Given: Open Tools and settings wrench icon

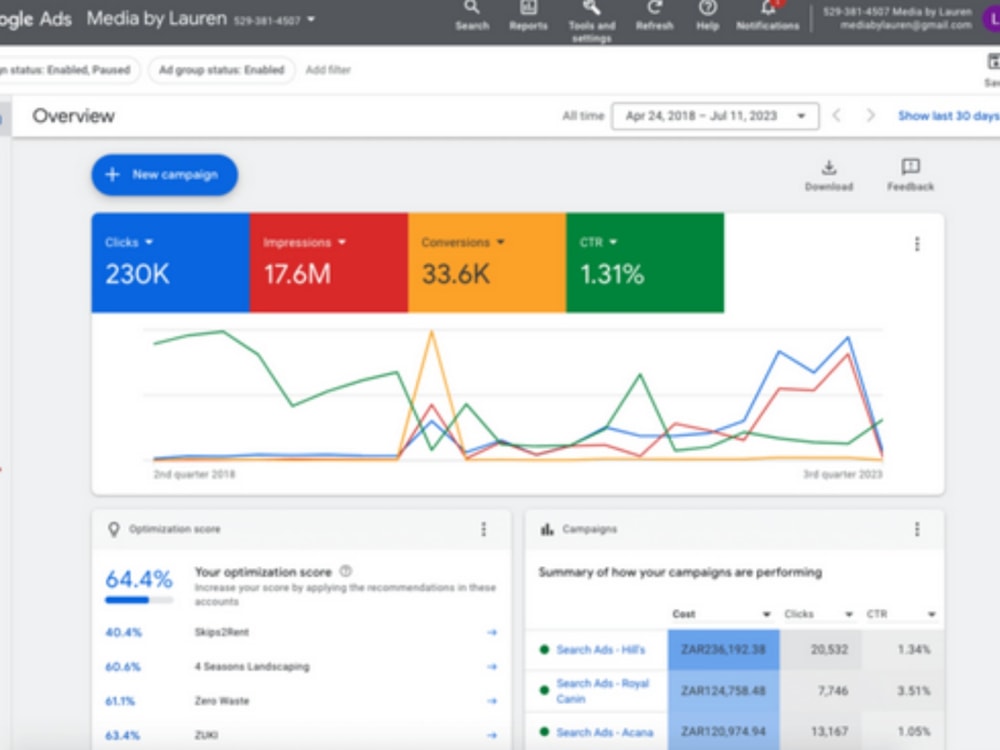Looking at the screenshot, I should (592, 20).
